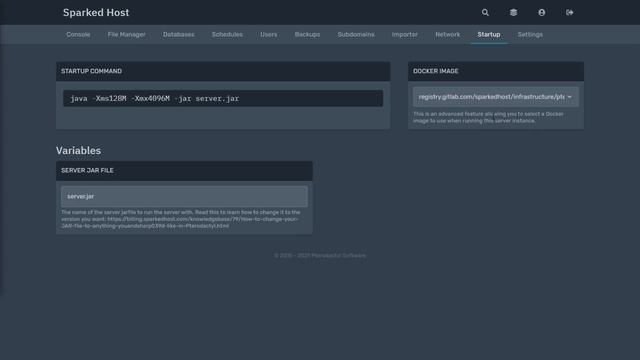
Task: Click the DOCKER IMAGE header
Action: pos(436,71)
